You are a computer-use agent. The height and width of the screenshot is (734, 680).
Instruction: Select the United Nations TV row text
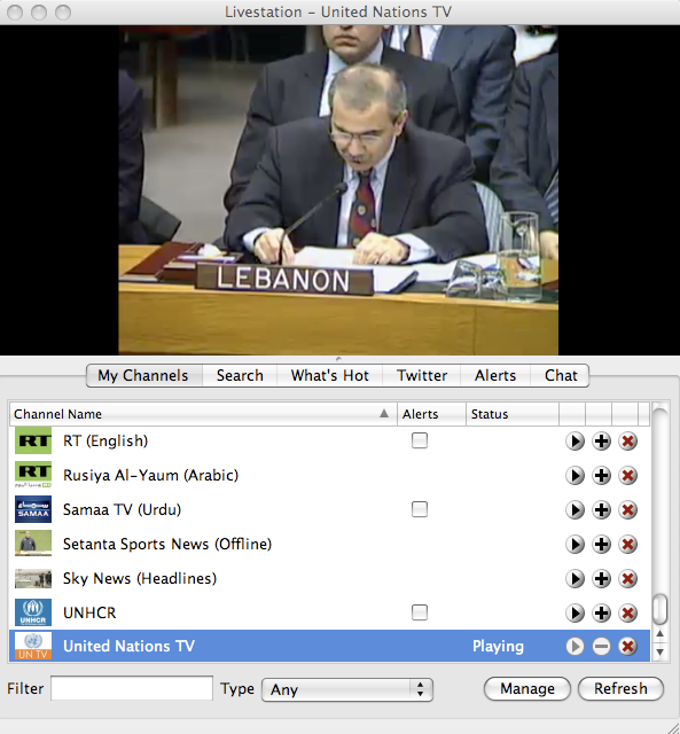129,646
